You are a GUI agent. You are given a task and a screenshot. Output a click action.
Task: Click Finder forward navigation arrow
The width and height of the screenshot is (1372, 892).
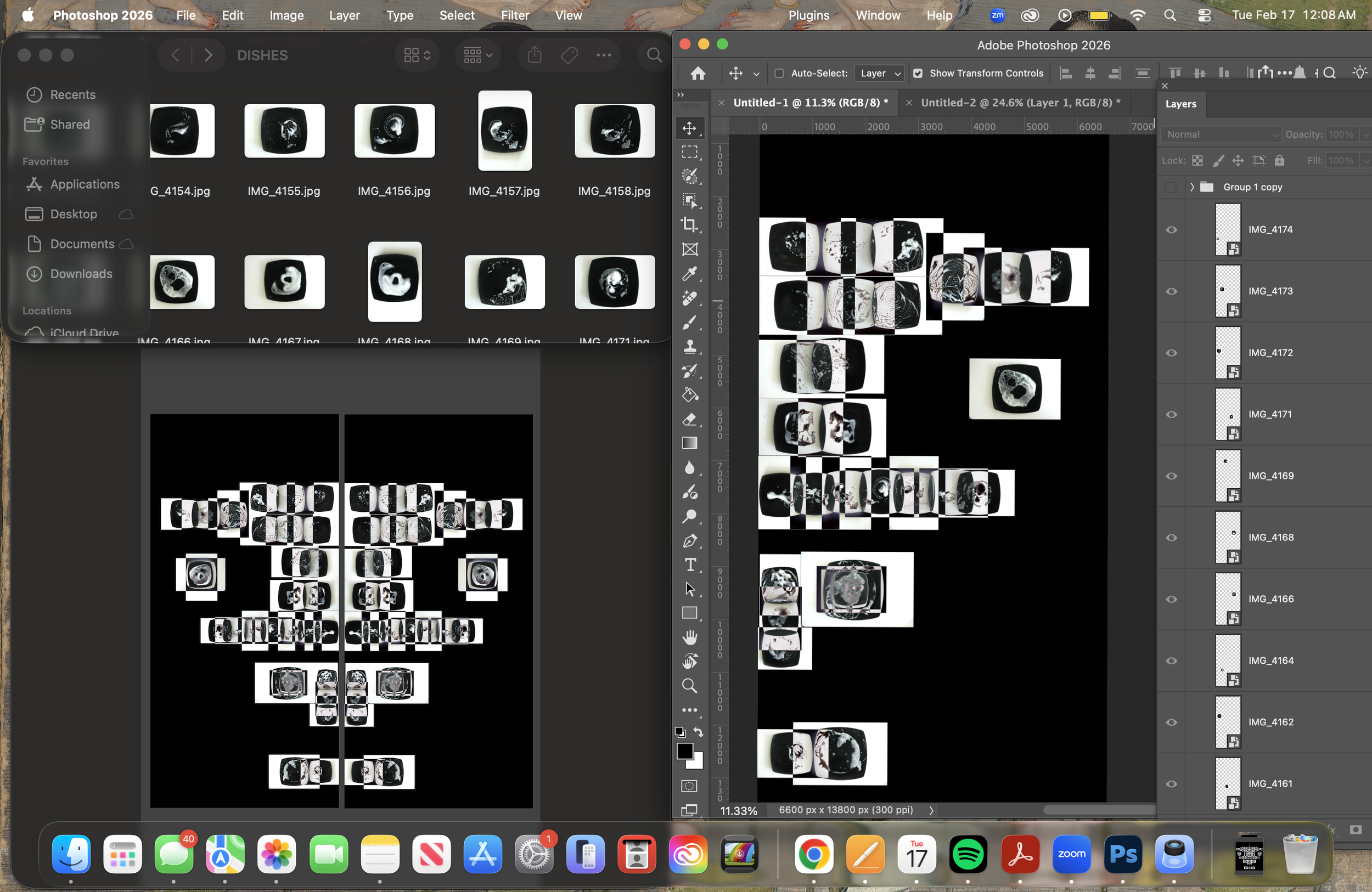tap(208, 55)
